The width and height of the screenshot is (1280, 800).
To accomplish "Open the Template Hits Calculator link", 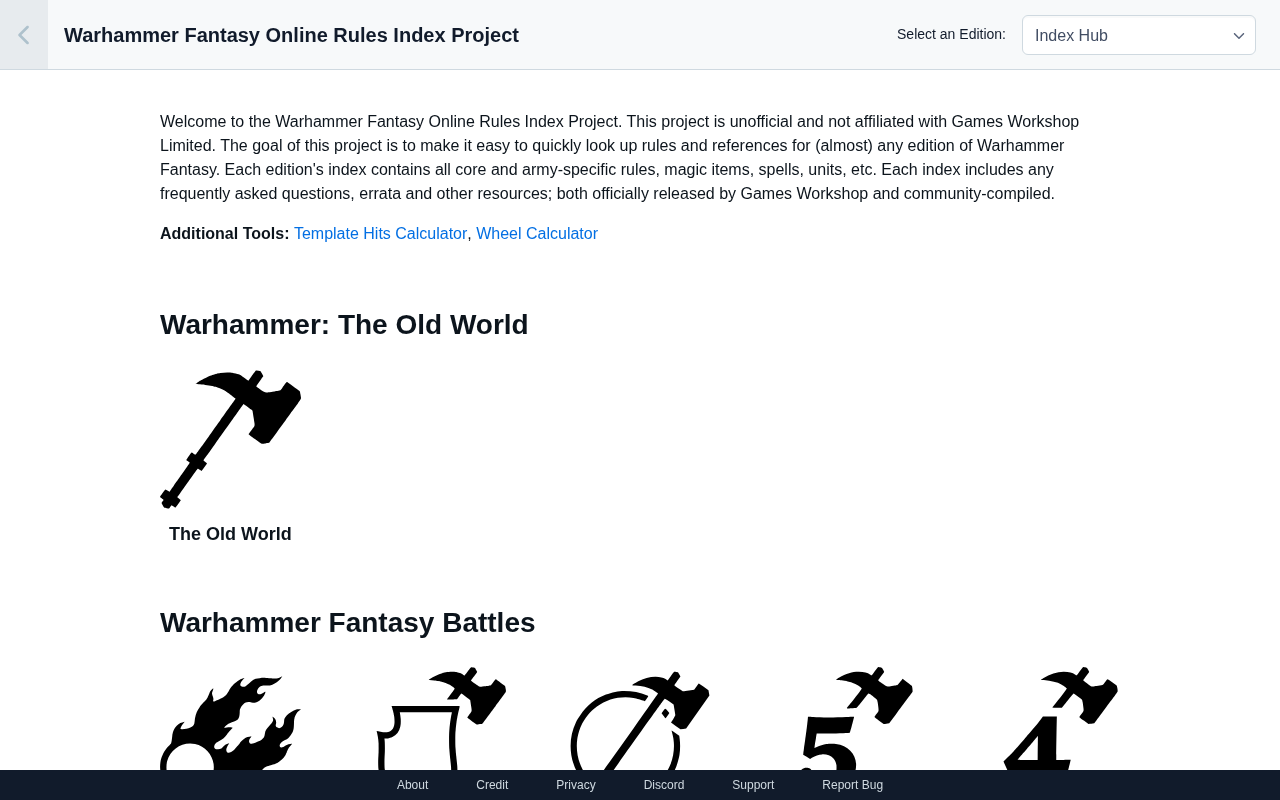I will point(380,233).
